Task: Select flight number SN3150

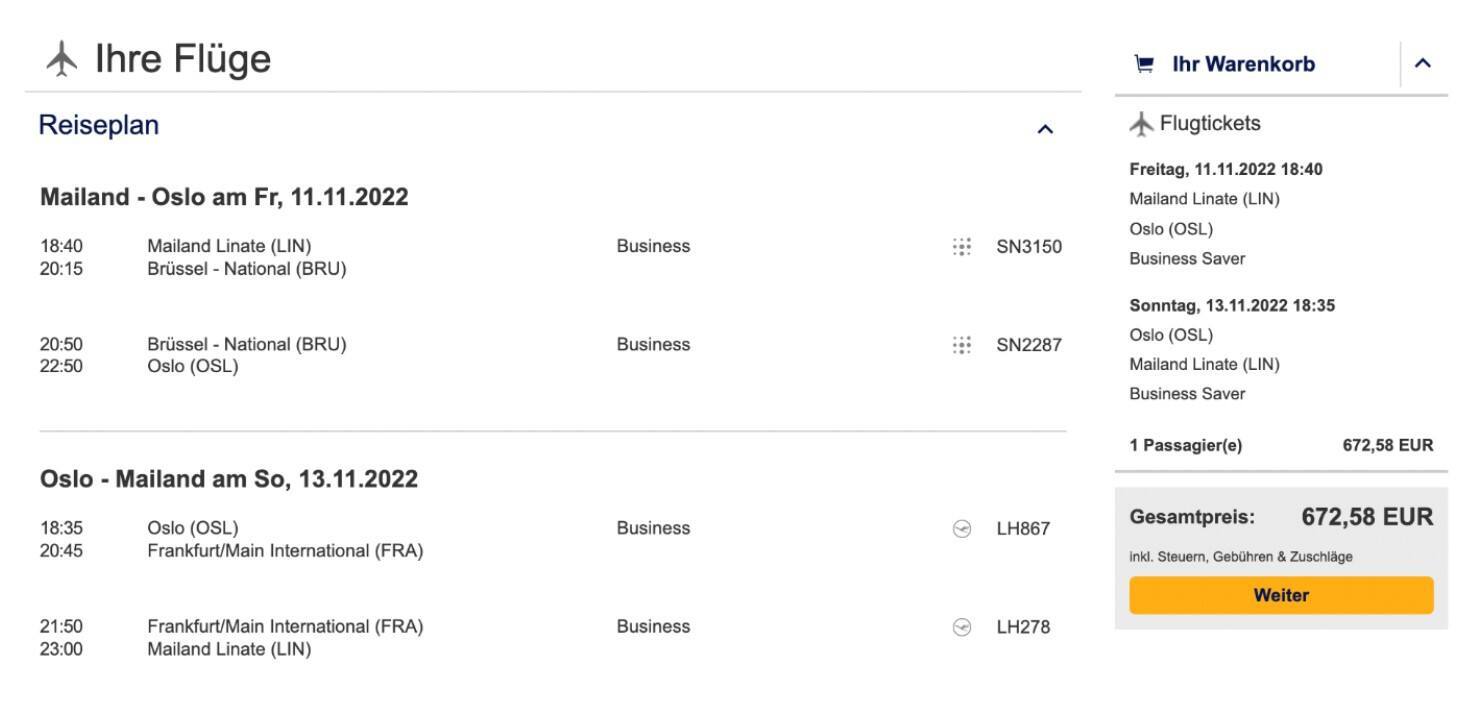Action: coord(1028,247)
